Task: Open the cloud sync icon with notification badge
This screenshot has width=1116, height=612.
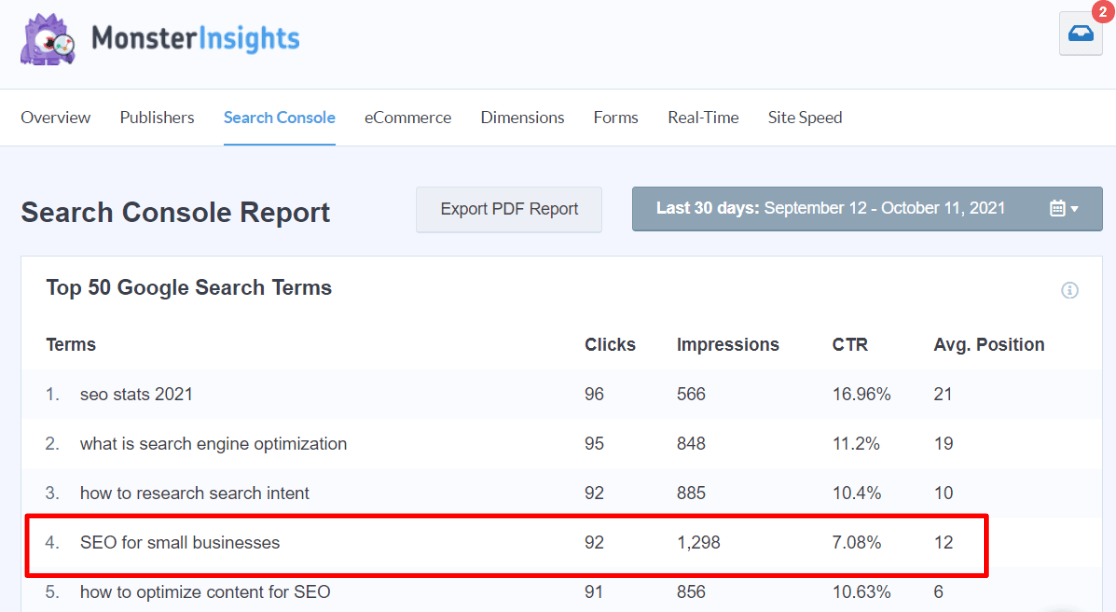Action: [x=1080, y=33]
